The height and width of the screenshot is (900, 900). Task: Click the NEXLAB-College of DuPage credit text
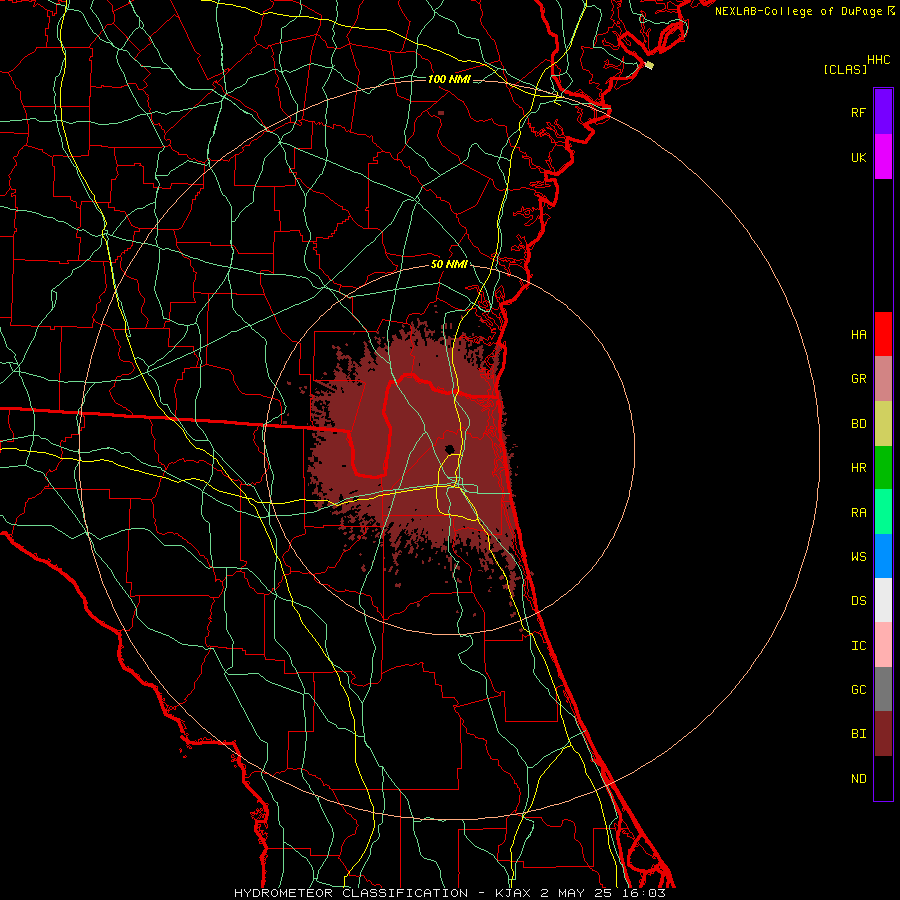tap(800, 11)
